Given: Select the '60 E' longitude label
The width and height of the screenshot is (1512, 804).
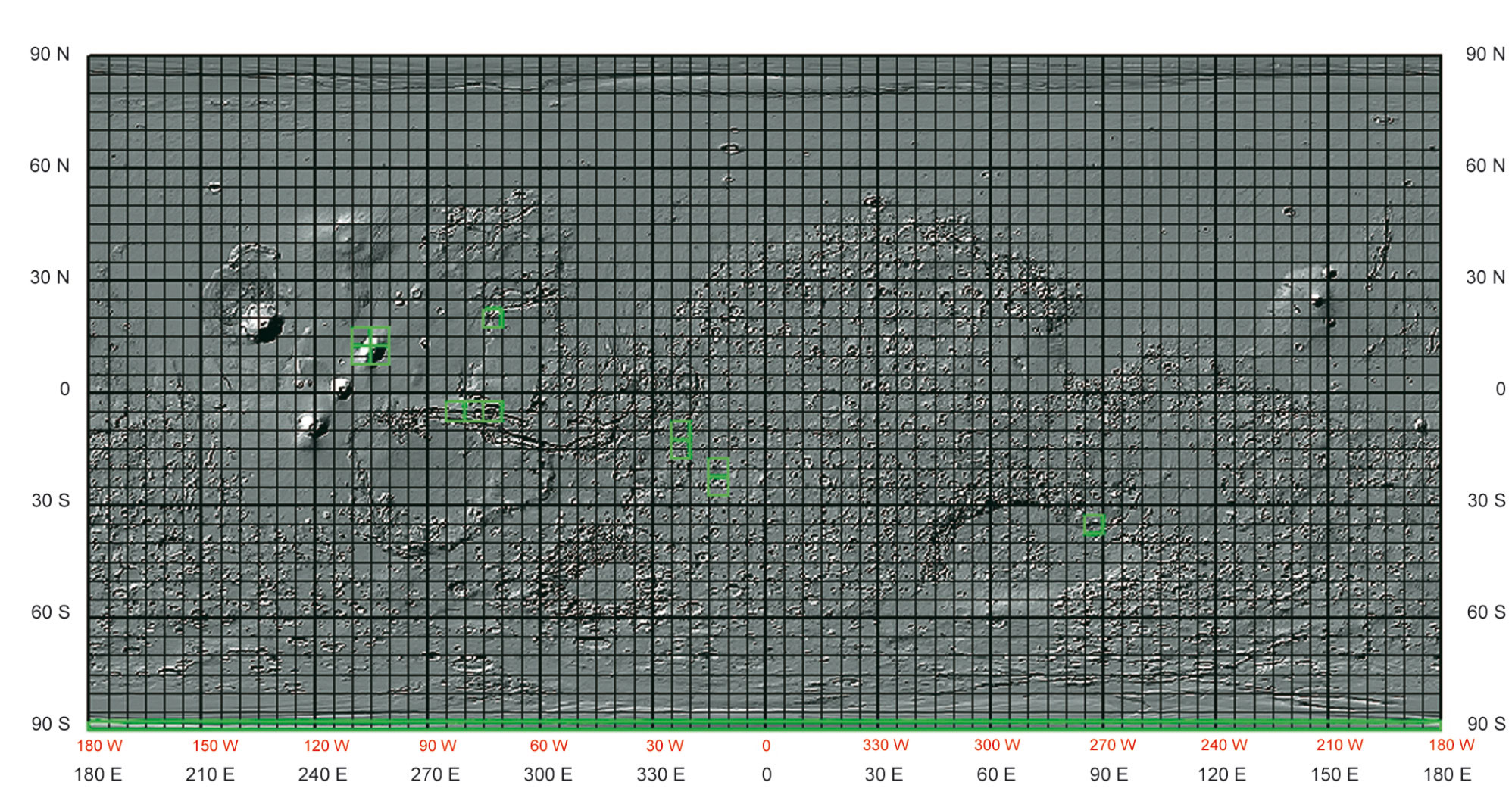Looking at the screenshot, I should [x=996, y=775].
